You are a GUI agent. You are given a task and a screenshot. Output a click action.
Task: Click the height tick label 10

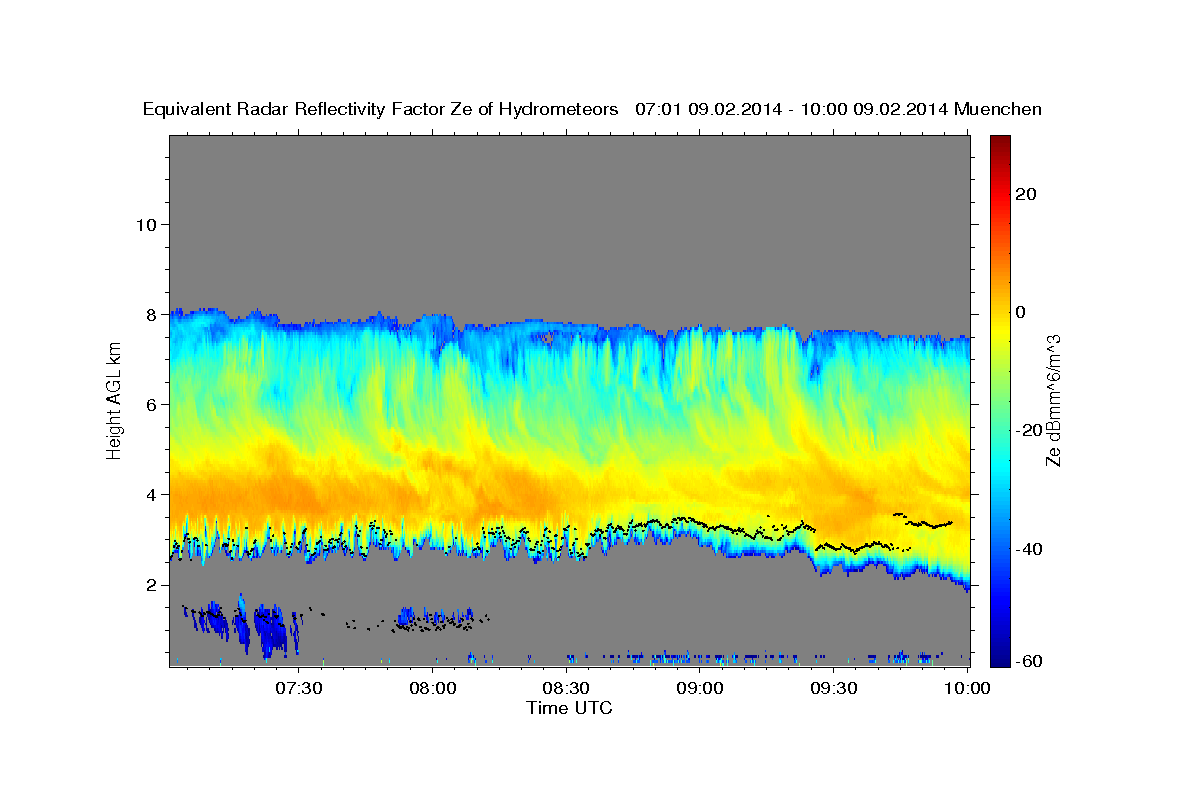[146, 224]
